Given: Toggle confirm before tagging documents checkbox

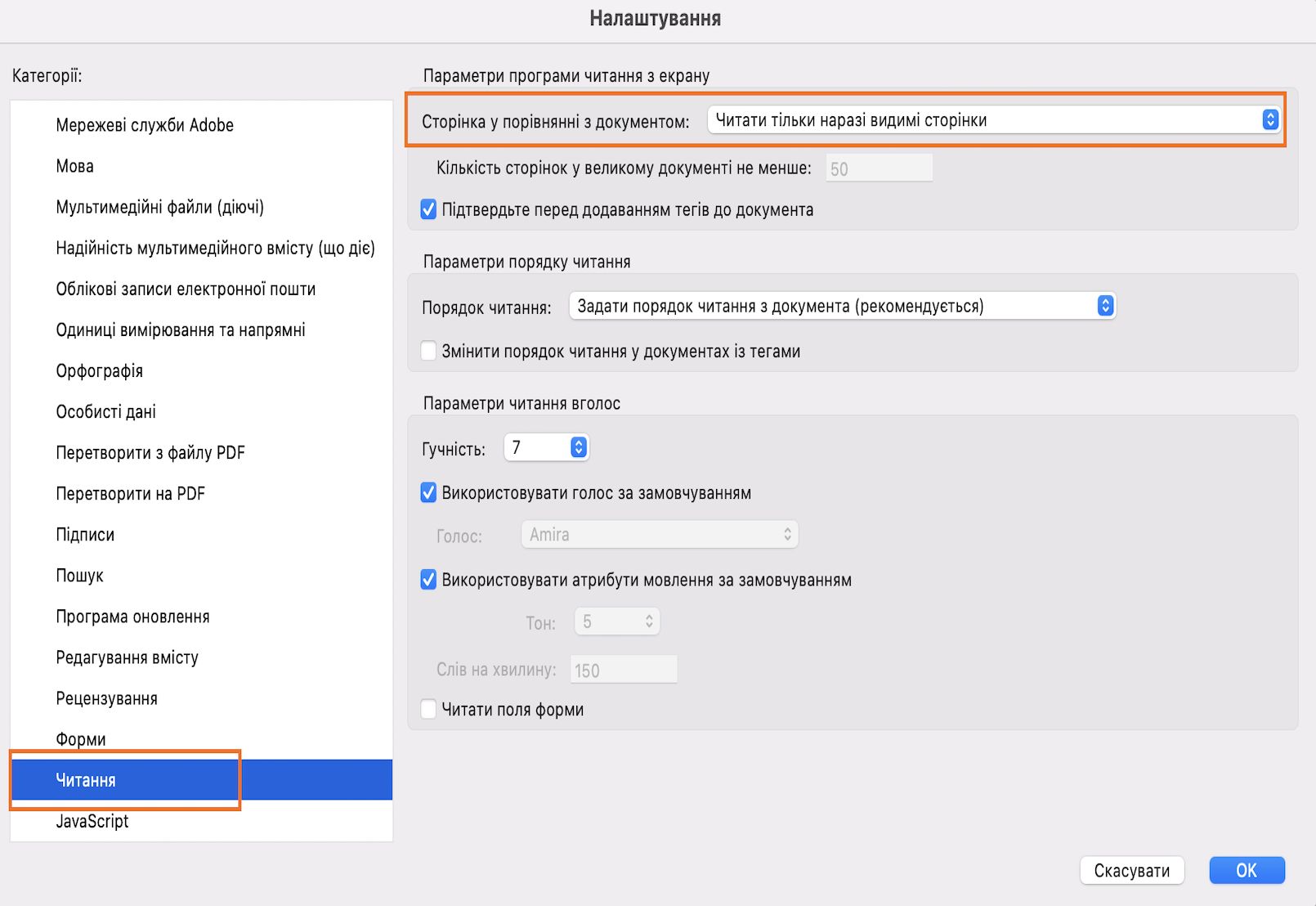Looking at the screenshot, I should coord(428,210).
